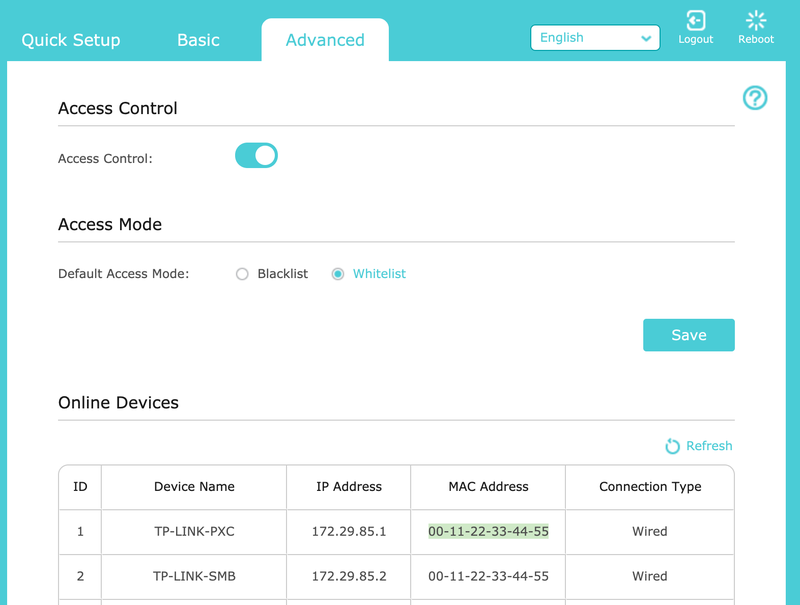Select the Blacklist radio button

click(x=242, y=274)
